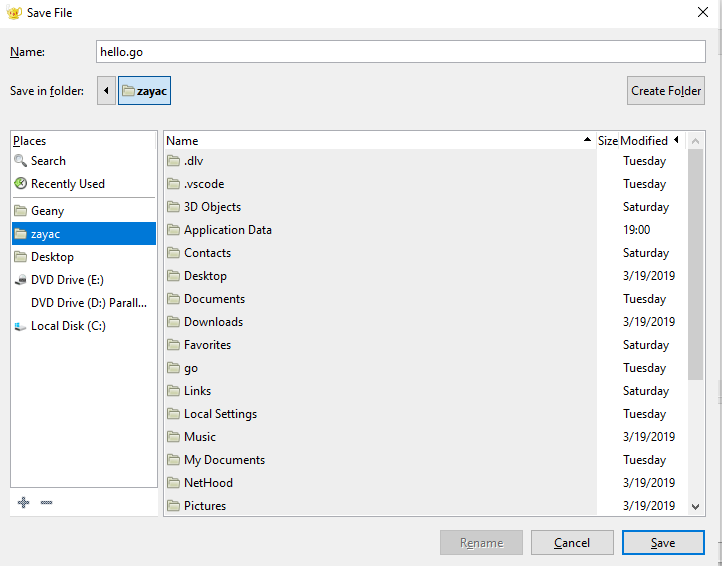Click the Links folder icon
The width and height of the screenshot is (722, 566).
174,391
